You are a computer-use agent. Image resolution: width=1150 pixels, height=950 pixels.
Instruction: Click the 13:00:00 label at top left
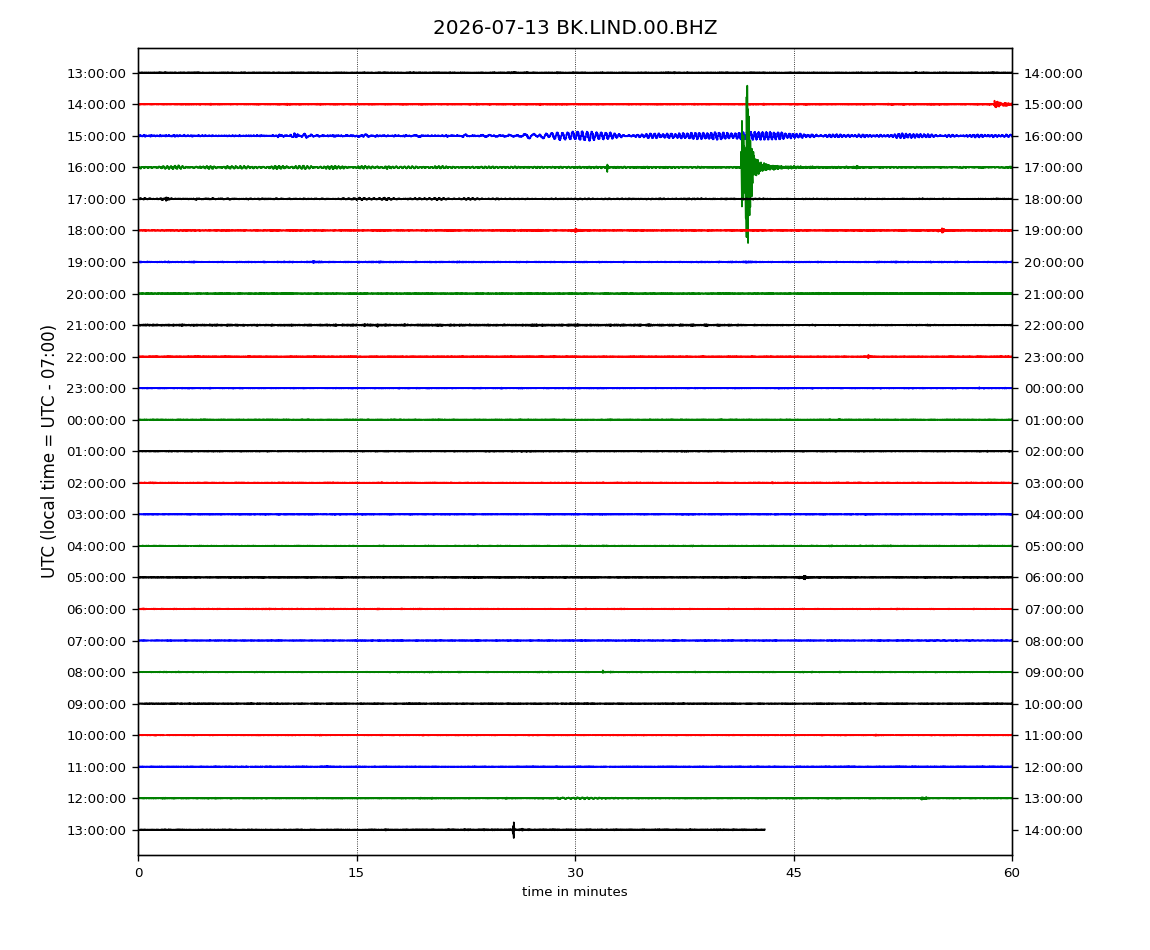pyautogui.click(x=96, y=73)
